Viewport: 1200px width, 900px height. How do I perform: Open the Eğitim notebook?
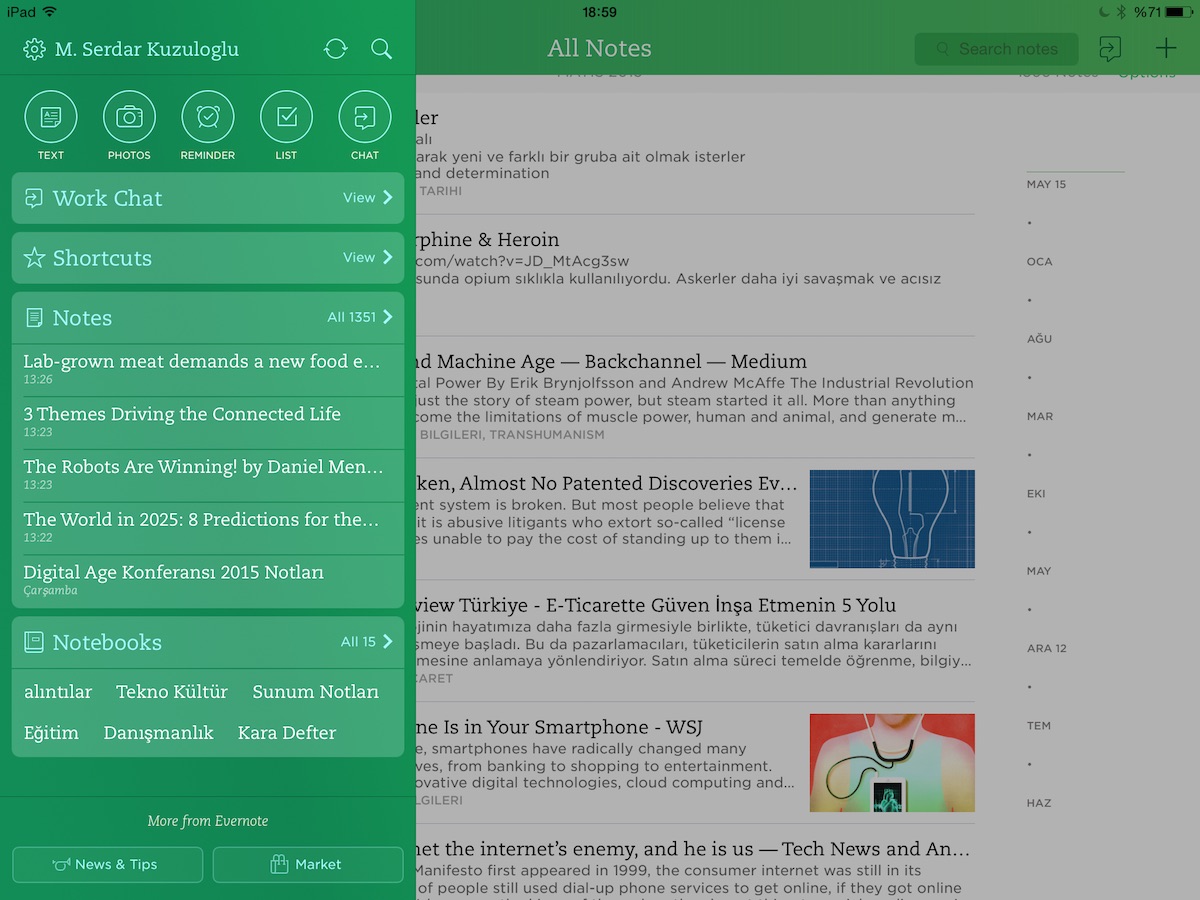click(51, 733)
